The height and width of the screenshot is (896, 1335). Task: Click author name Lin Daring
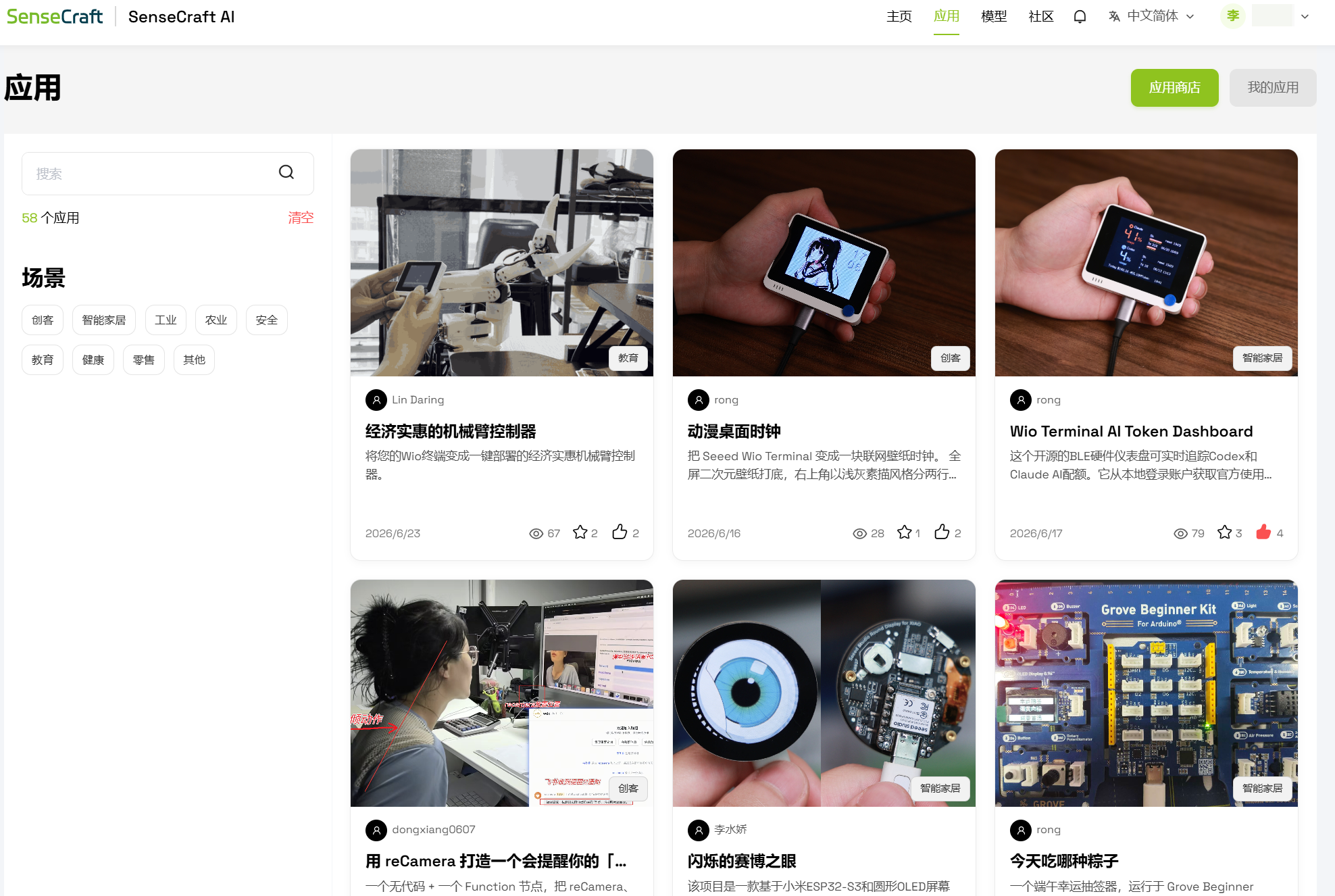(418, 400)
